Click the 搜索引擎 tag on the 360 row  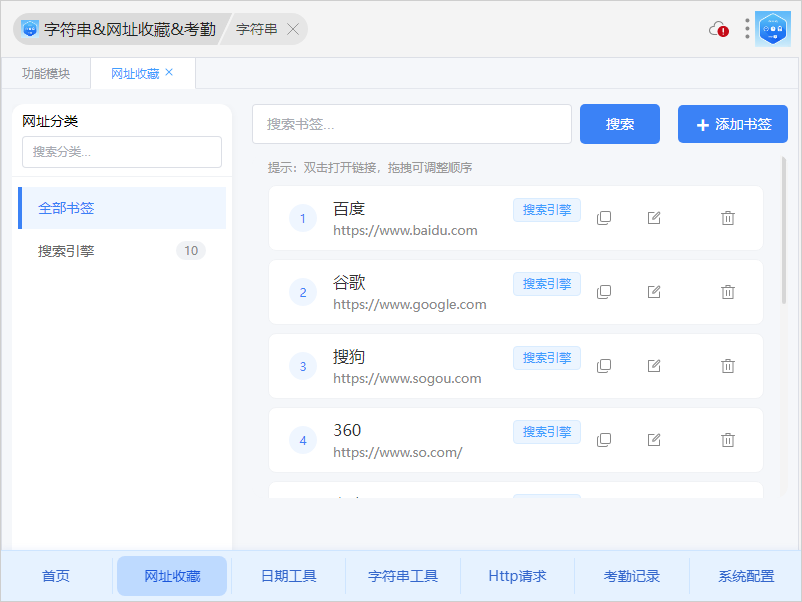pyautogui.click(x=547, y=432)
